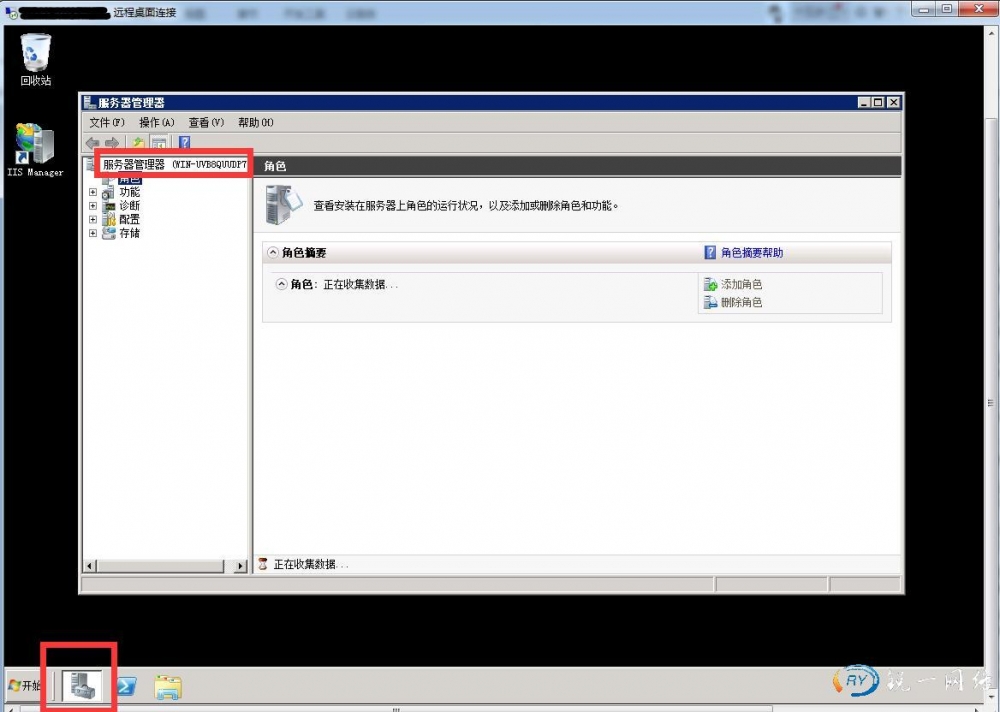Open Windows Explorer folder icon in taskbar
Screen dimensions: 1000x712
tap(168, 686)
